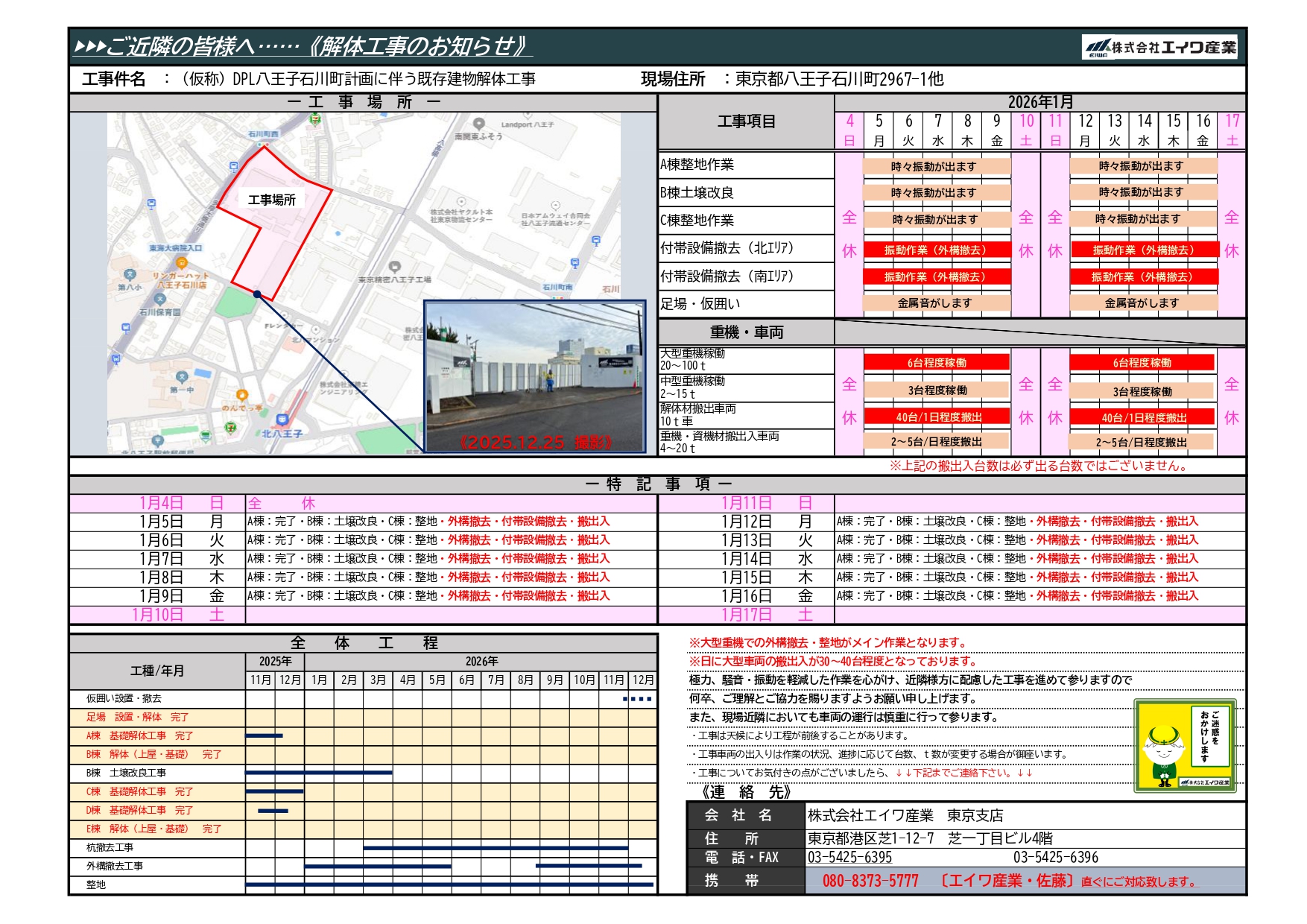Viewport: 1307px width, 924px height.
Task: Click the FAX number 03-5425-6396
Action: (x=1055, y=858)
